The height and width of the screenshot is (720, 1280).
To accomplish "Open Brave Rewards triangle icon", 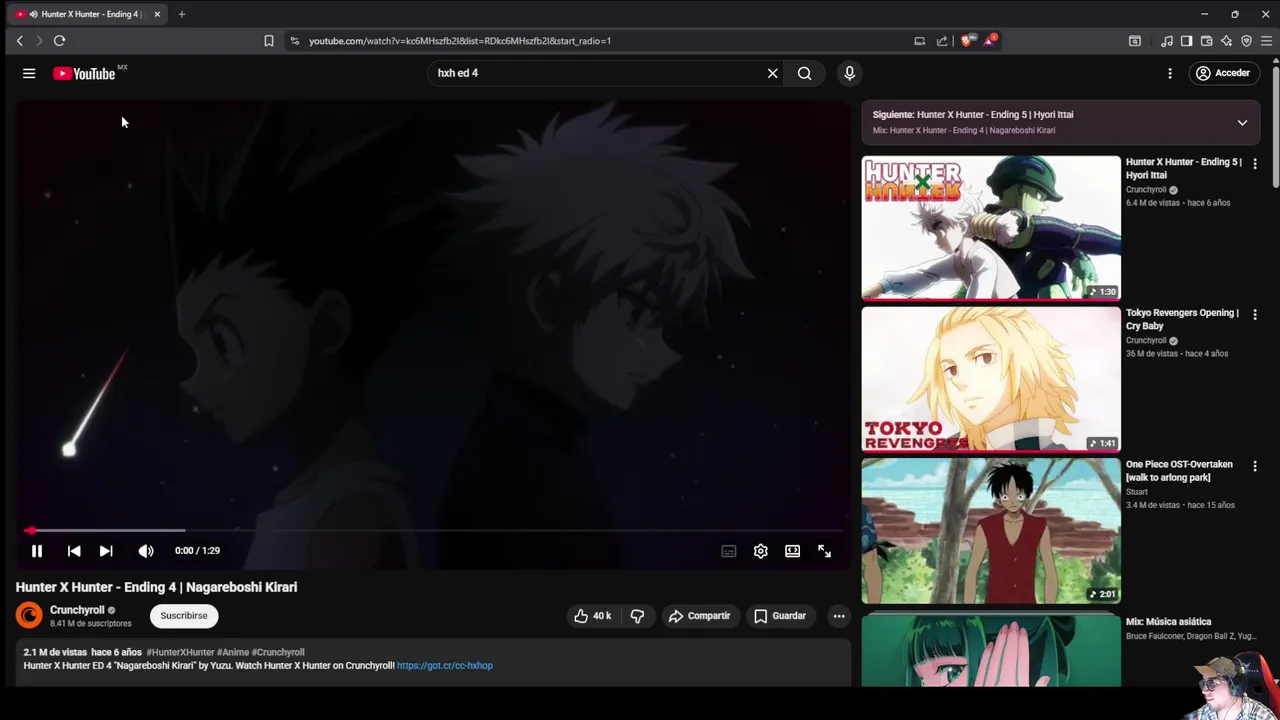I will click(x=989, y=40).
